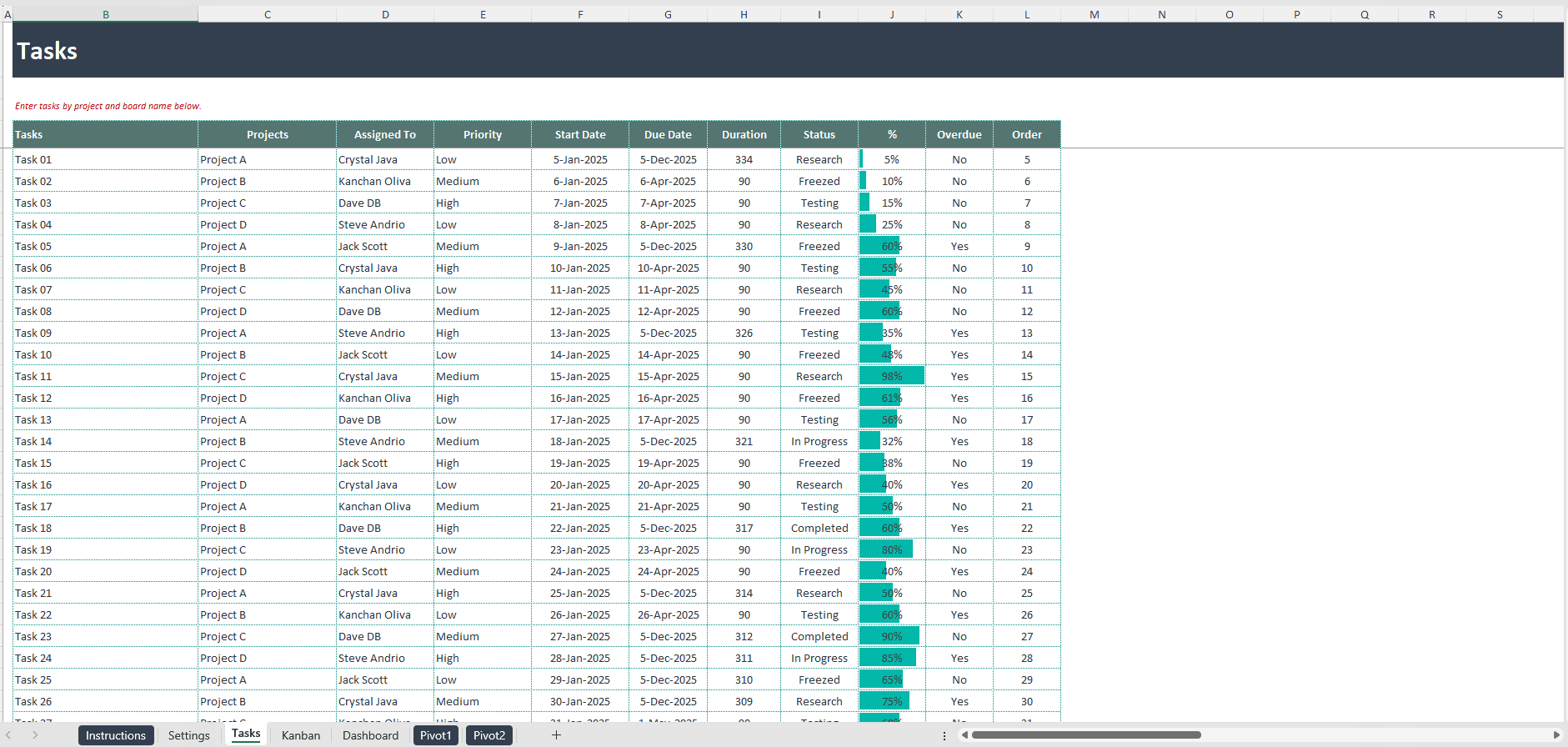
Task: Click the 98% progress bar for Task 11
Action: click(892, 376)
